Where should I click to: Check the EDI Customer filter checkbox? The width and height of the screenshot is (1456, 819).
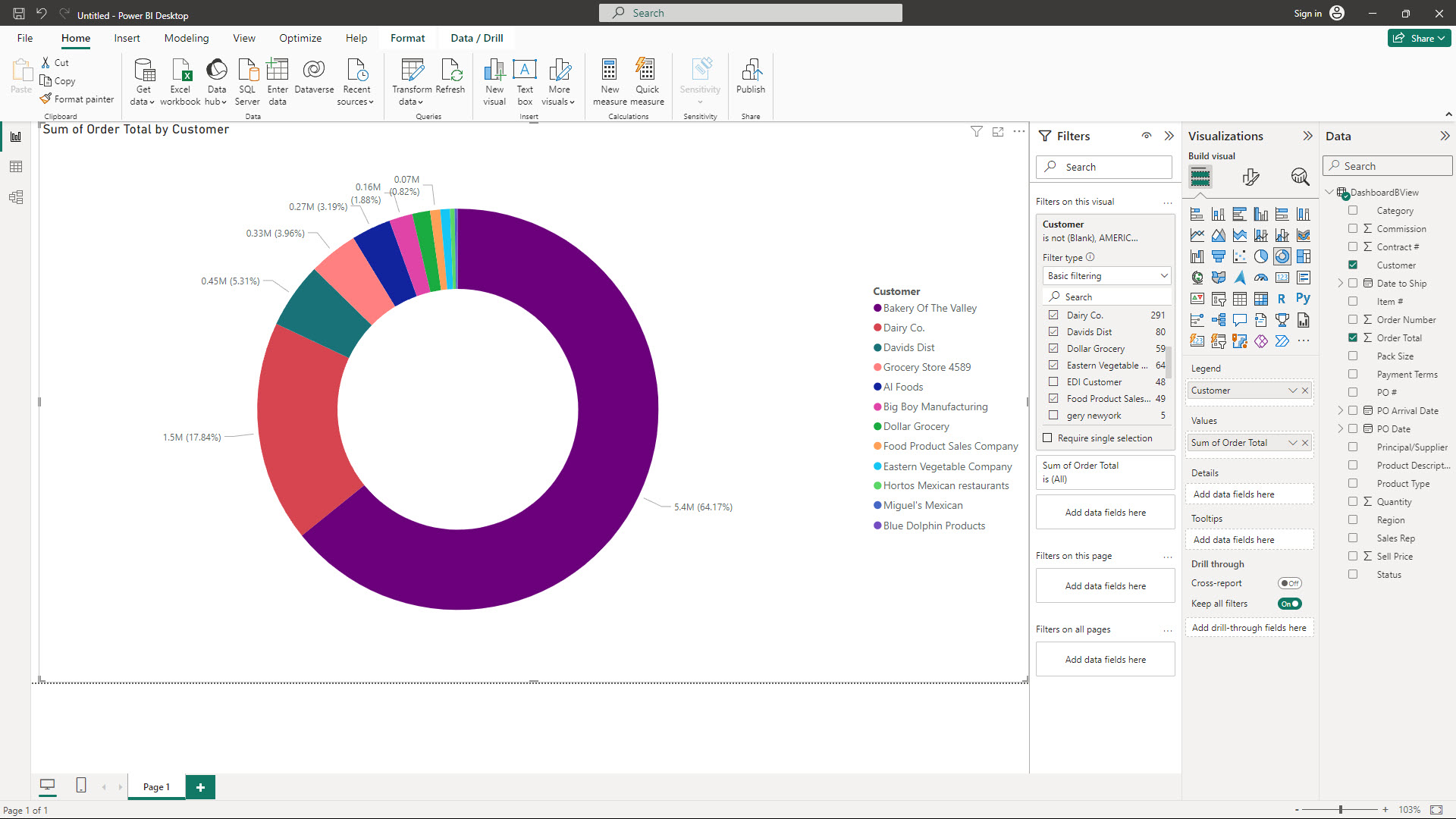pos(1053,382)
